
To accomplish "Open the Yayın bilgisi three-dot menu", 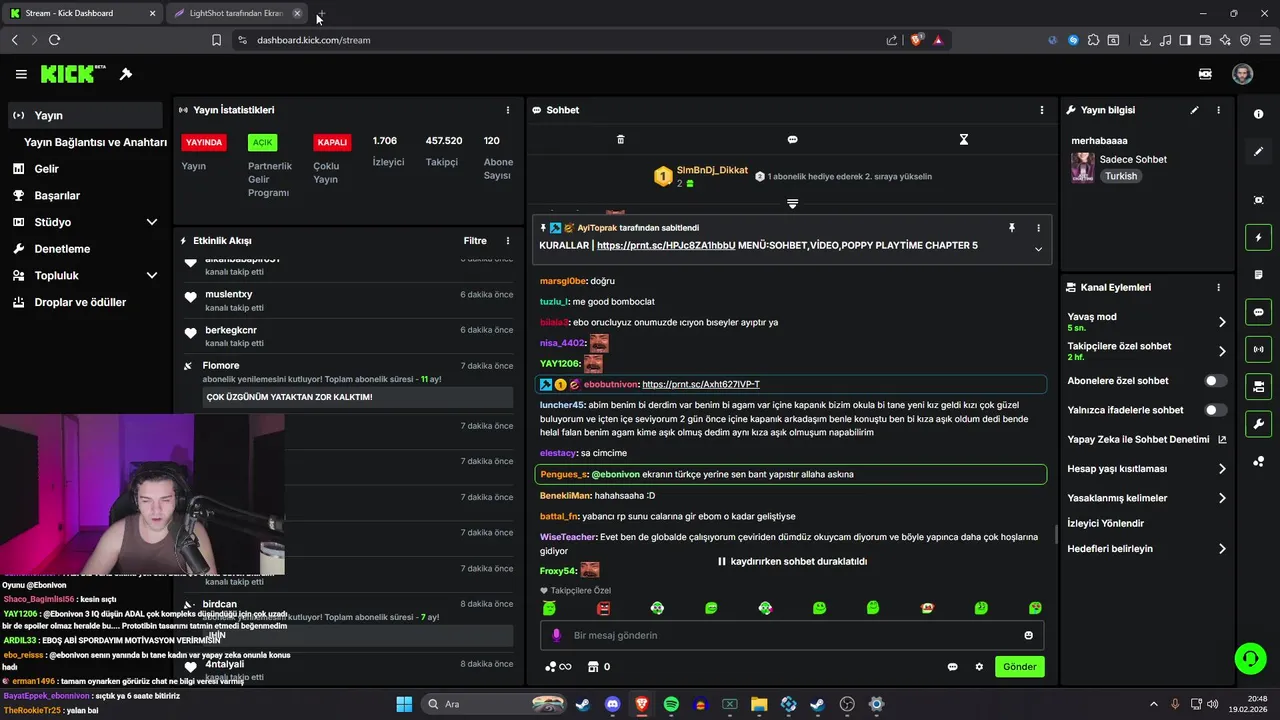I will point(1218,110).
